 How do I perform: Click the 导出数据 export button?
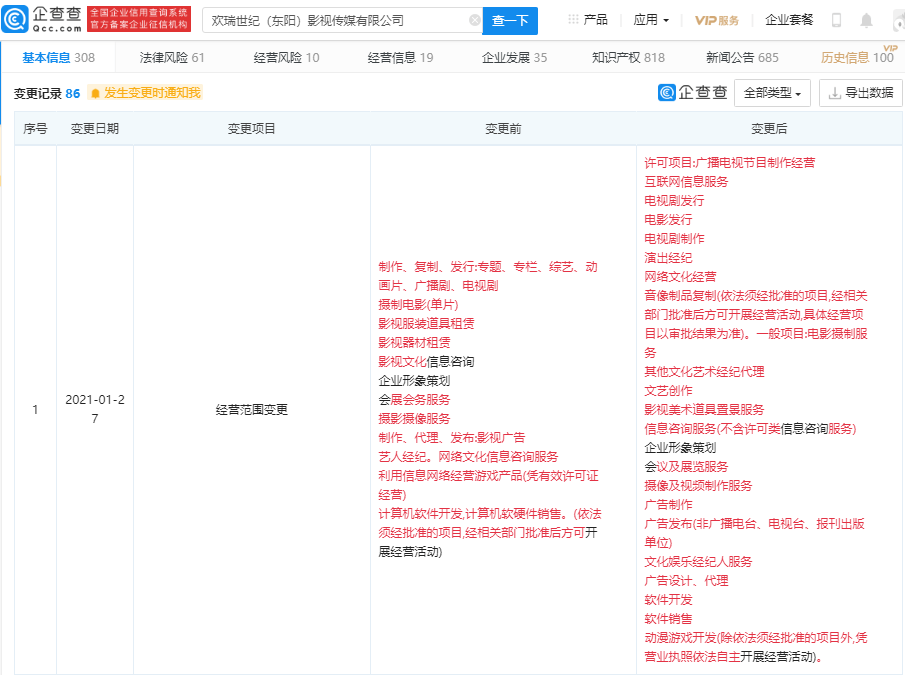[861, 93]
